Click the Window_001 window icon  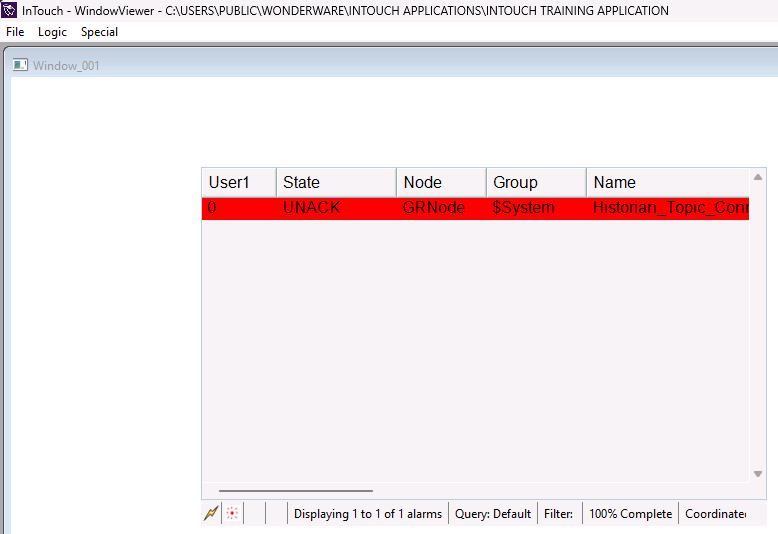click(20, 65)
